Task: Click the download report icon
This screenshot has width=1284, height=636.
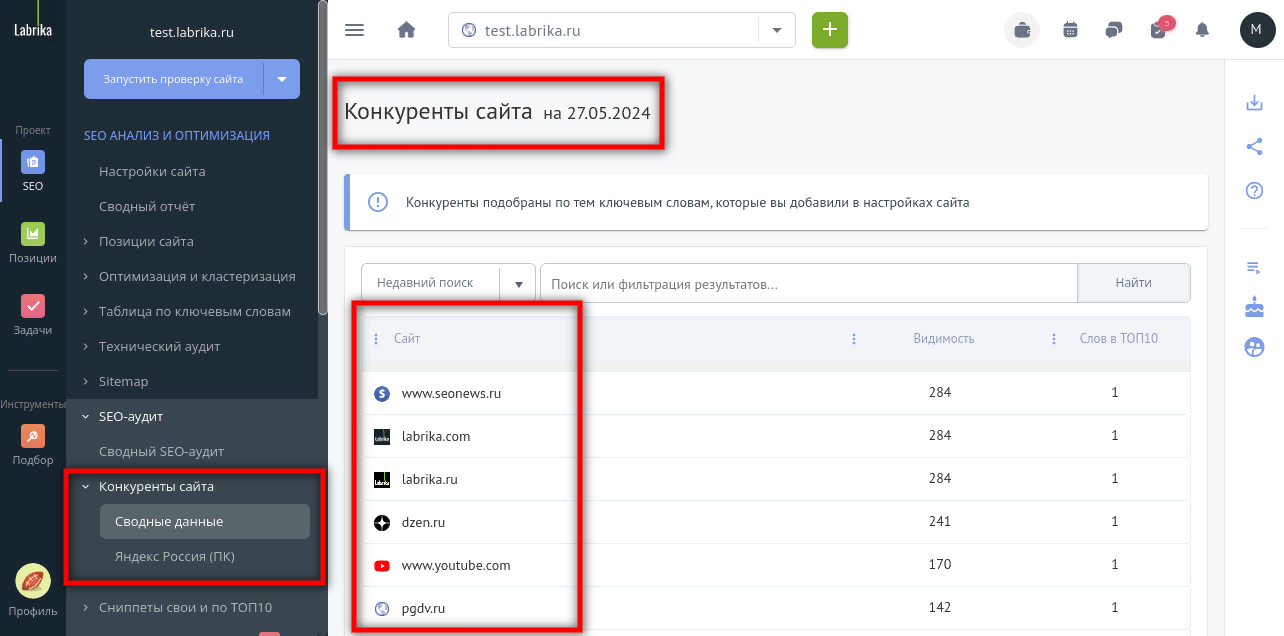Action: pos(1254,103)
